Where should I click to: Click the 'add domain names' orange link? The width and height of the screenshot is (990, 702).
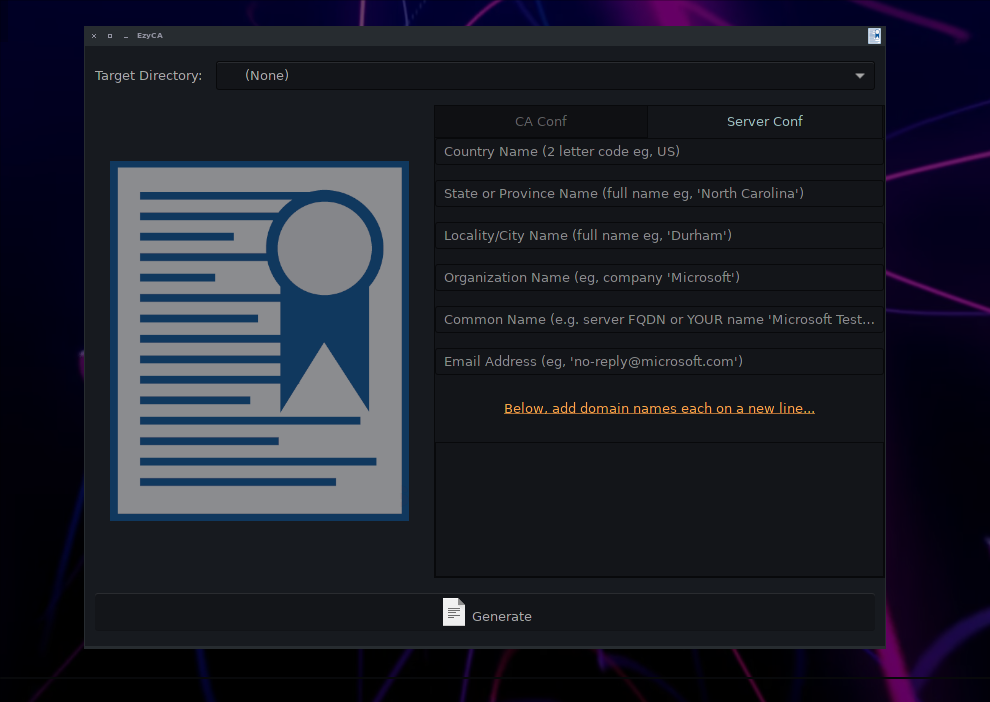[x=659, y=408]
